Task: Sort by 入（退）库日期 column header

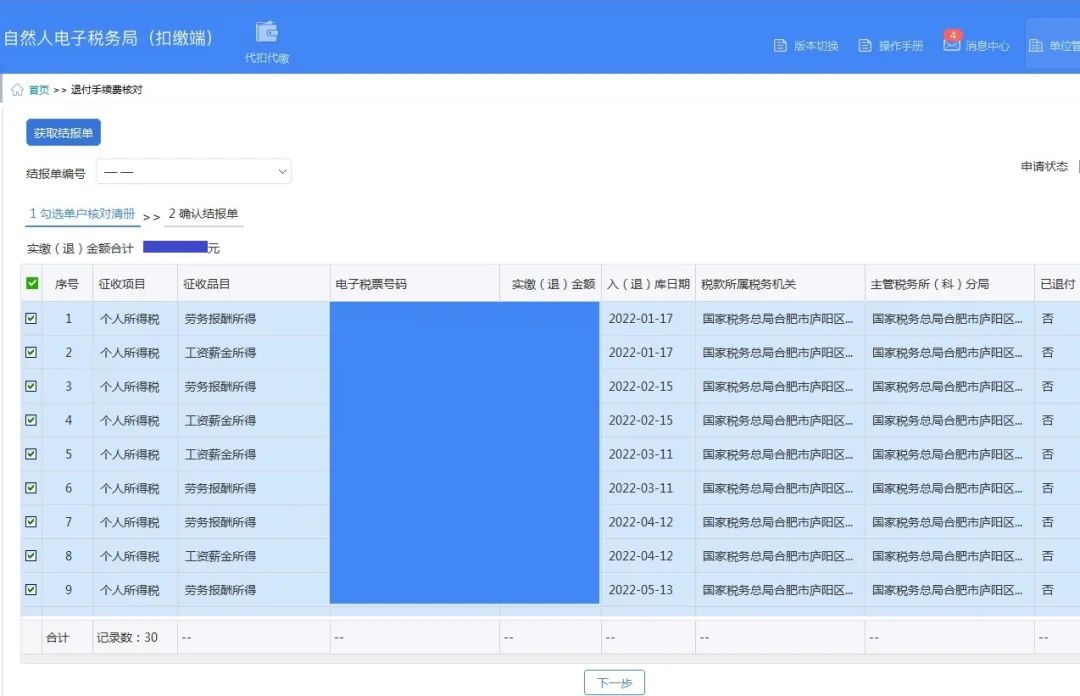Action: point(648,284)
